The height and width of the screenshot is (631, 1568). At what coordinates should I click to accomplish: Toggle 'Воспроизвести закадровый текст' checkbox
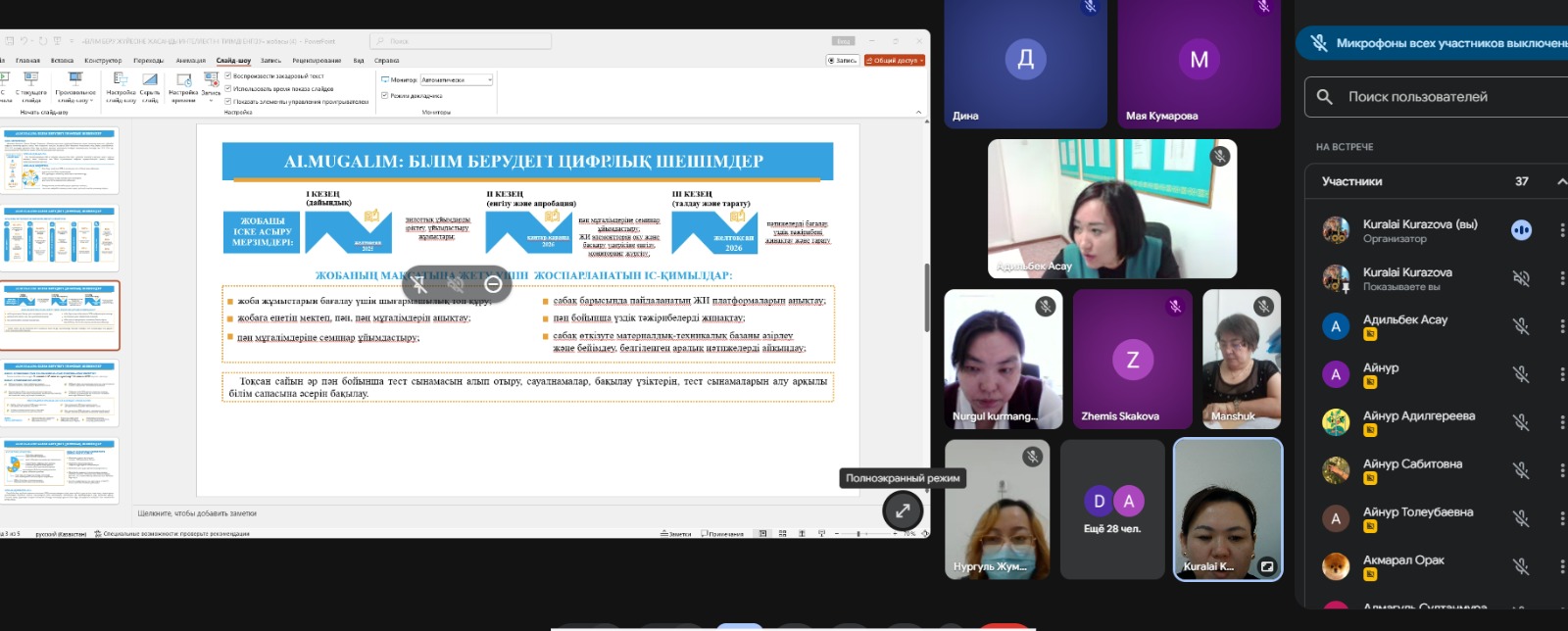(228, 75)
